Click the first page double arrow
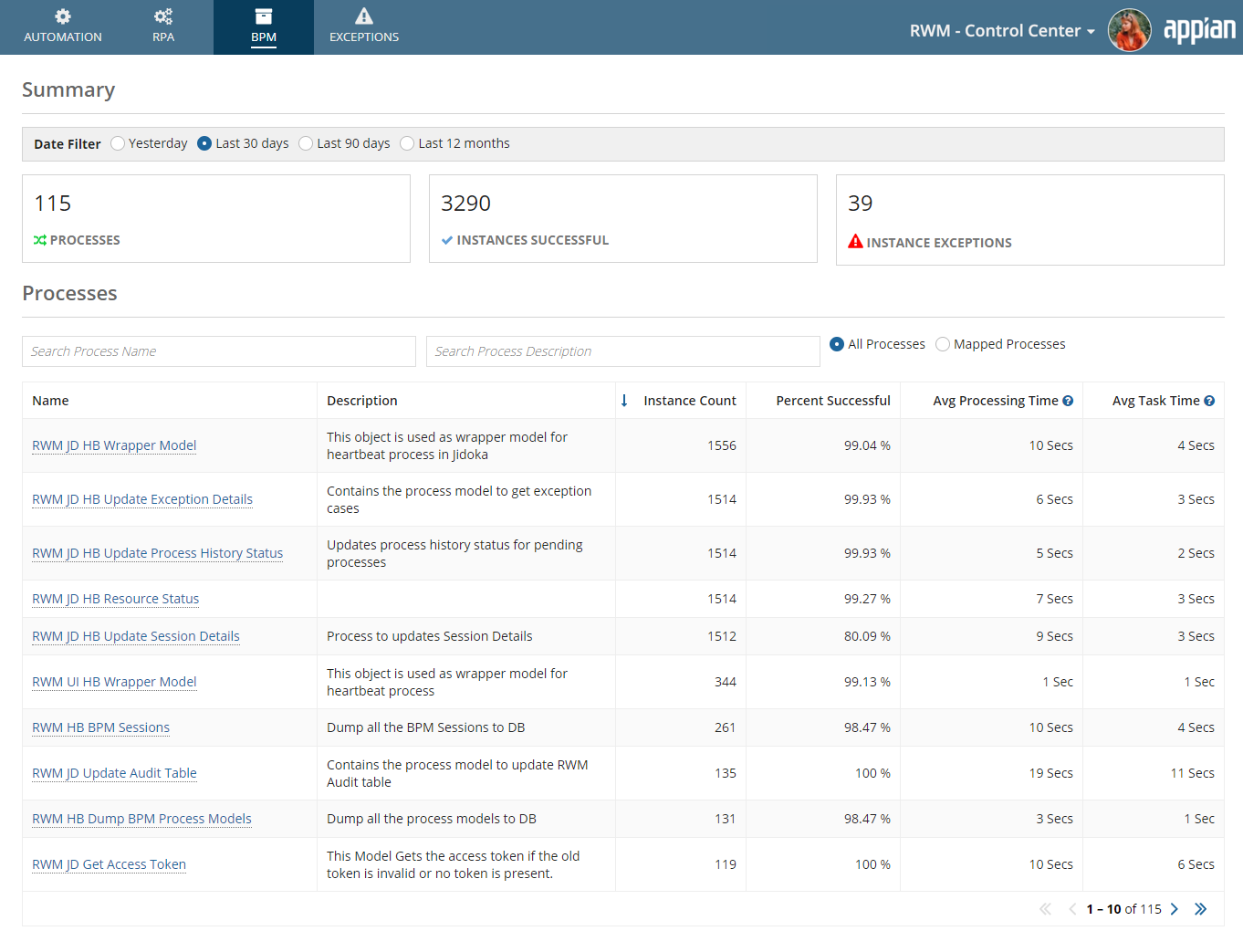The height and width of the screenshot is (952, 1243). (x=1046, y=909)
